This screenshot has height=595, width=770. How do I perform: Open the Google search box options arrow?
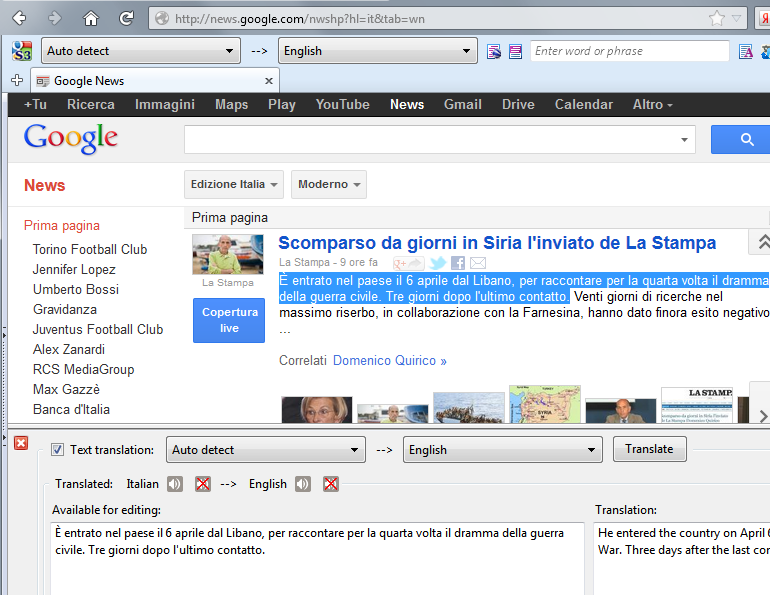click(x=684, y=140)
